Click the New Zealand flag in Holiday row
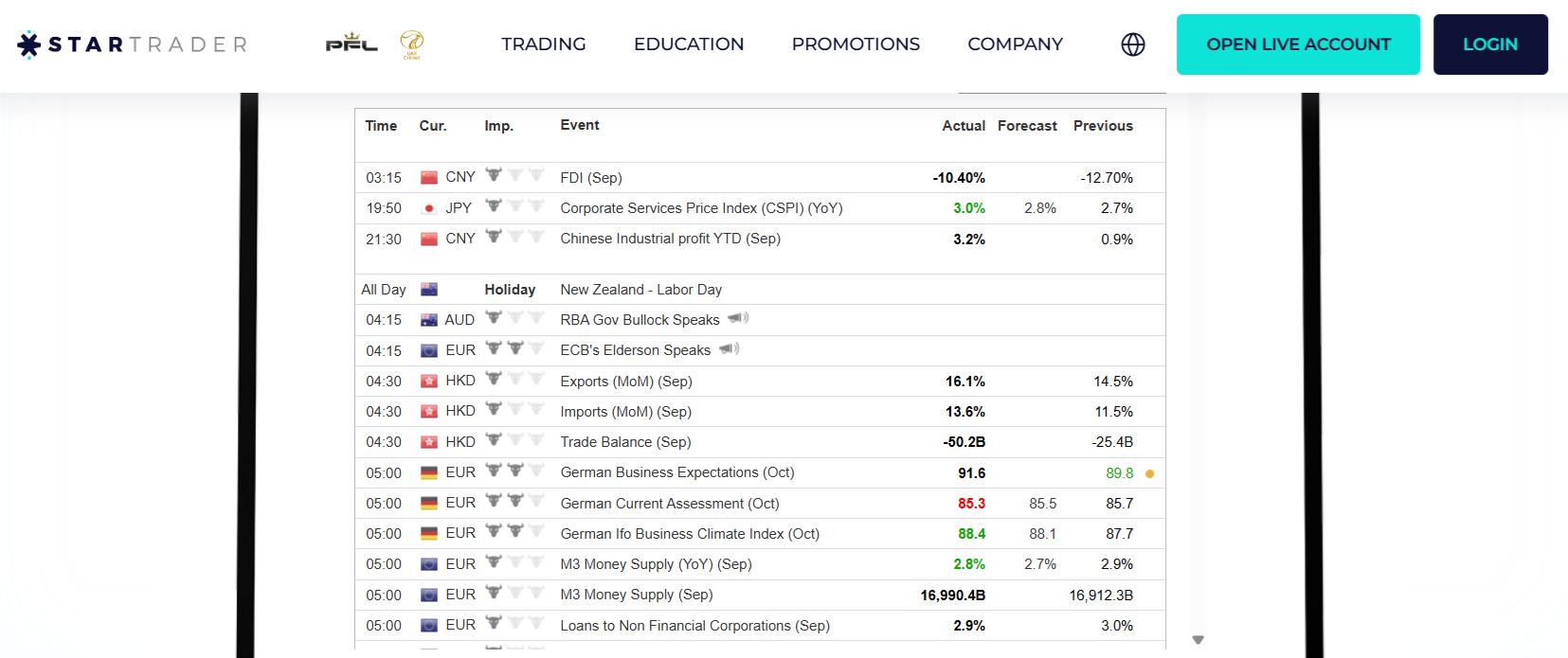 coord(429,290)
